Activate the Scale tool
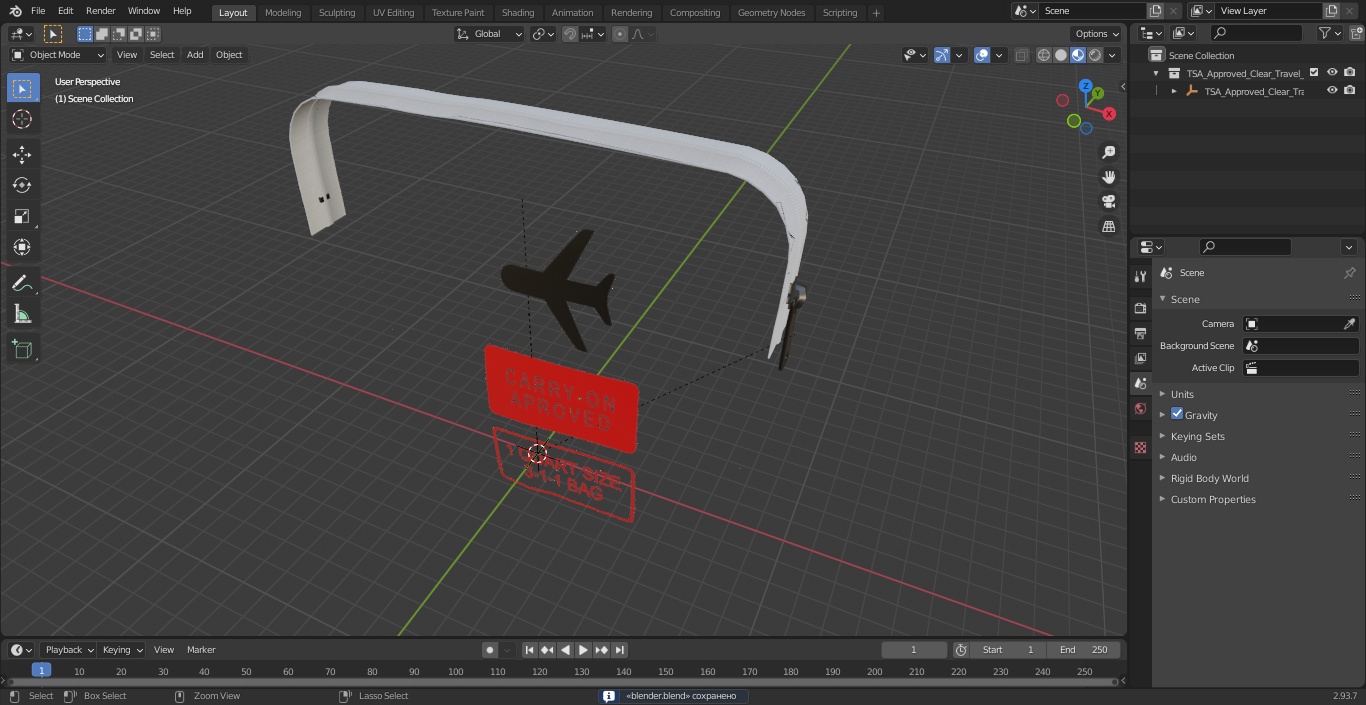Viewport: 1366px width, 705px height. (x=22, y=216)
